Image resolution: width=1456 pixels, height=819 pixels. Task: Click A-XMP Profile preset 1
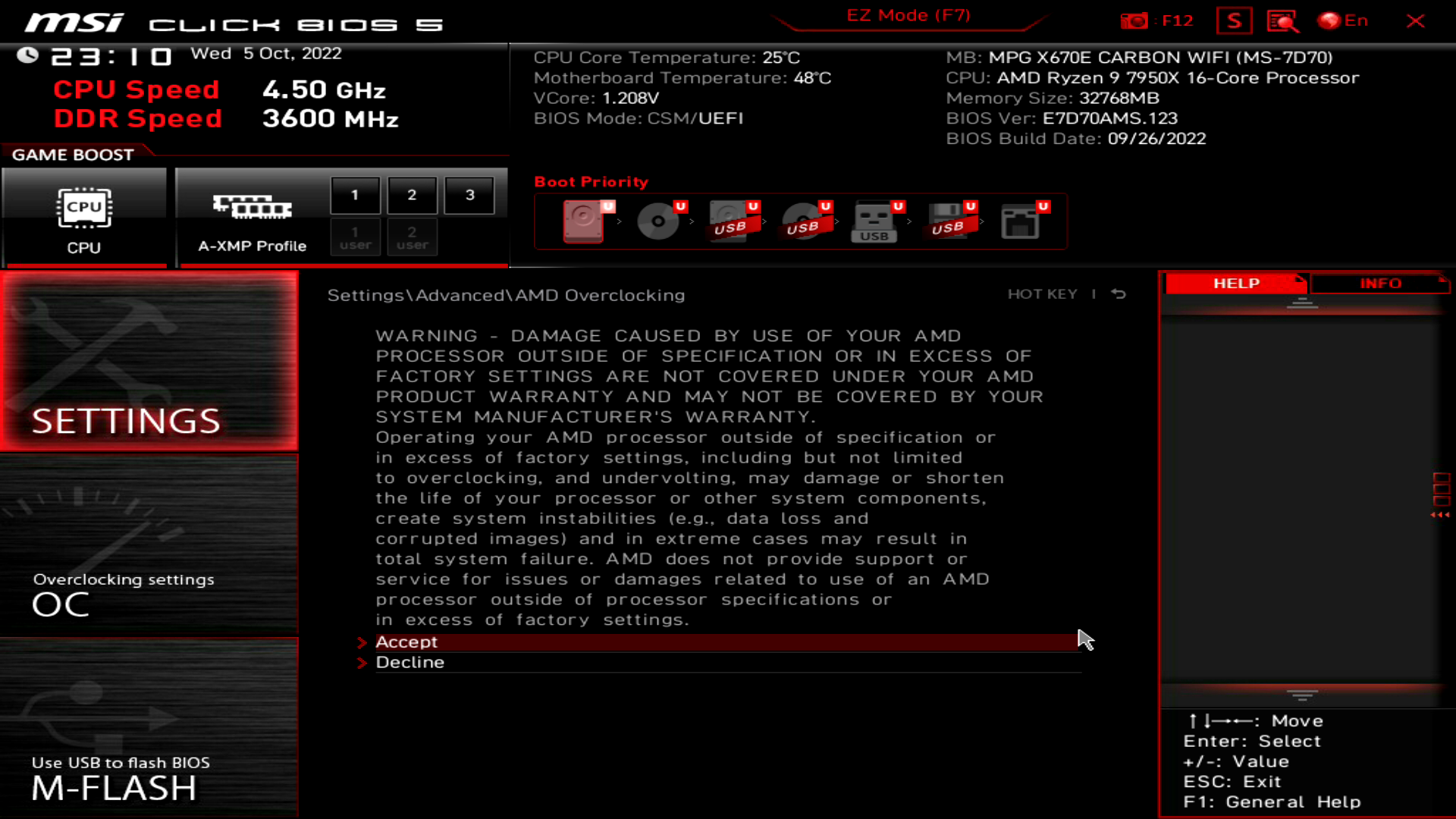coord(355,195)
